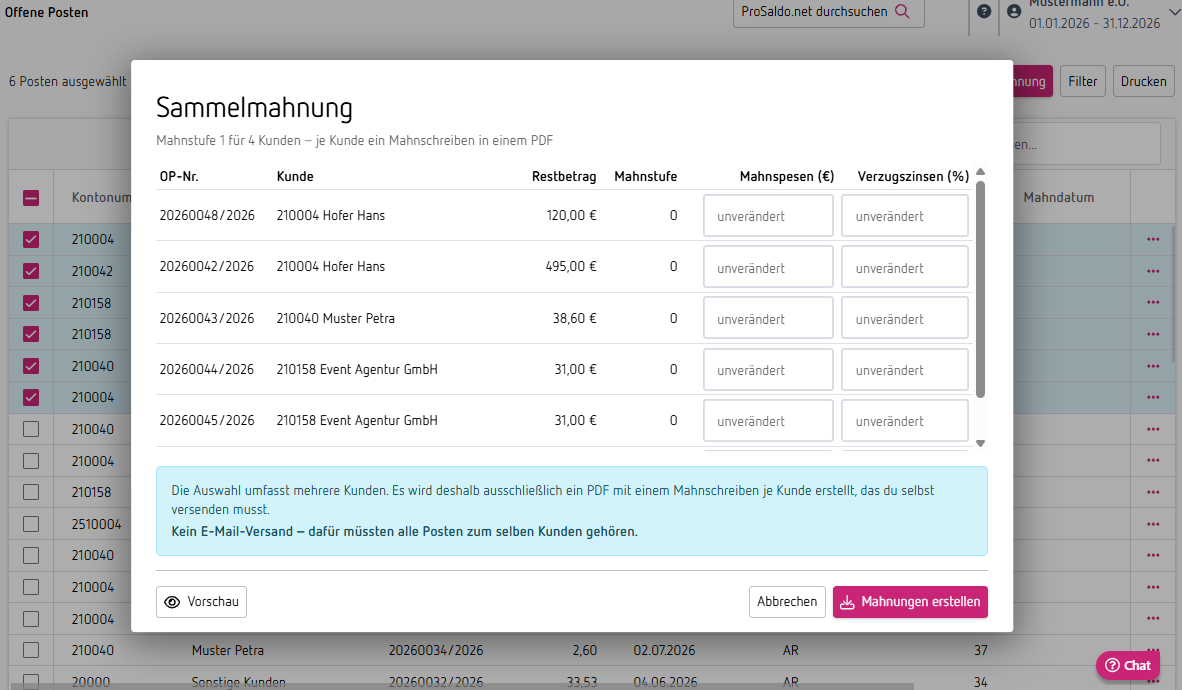Open three-dot menu for row 210042

pyautogui.click(x=1153, y=271)
